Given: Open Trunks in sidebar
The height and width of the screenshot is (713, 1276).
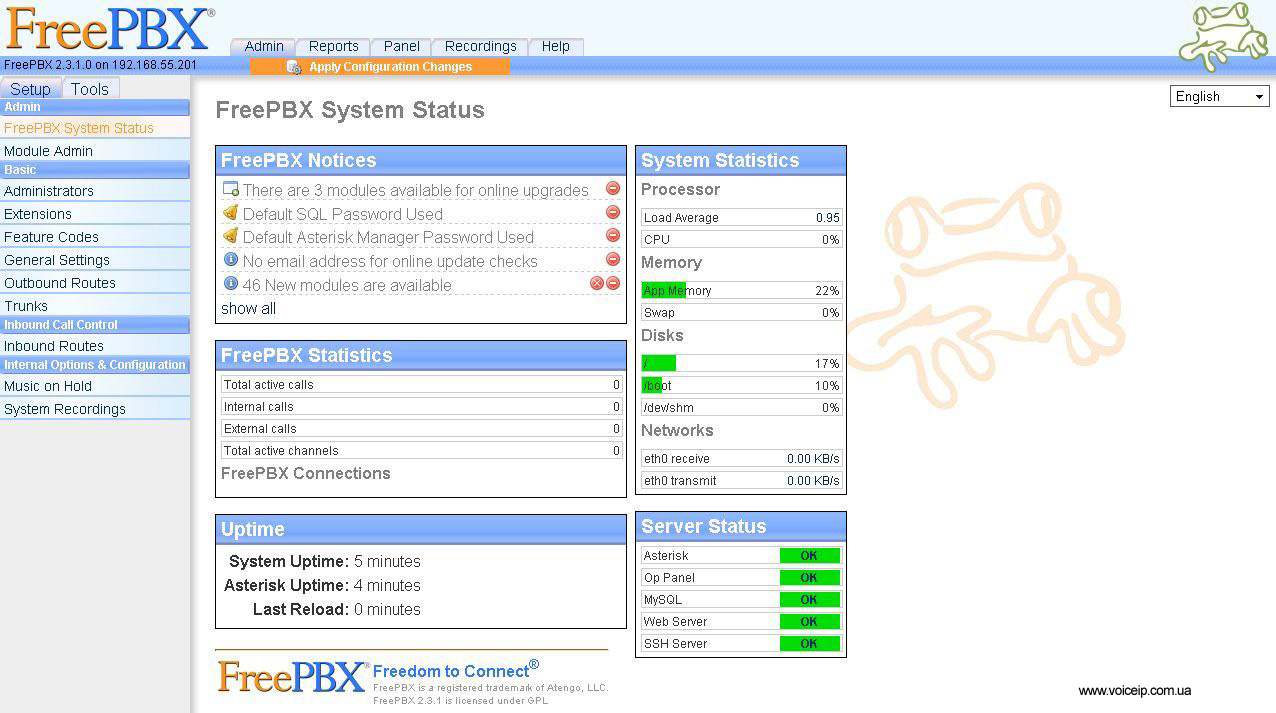Looking at the screenshot, I should [95, 306].
